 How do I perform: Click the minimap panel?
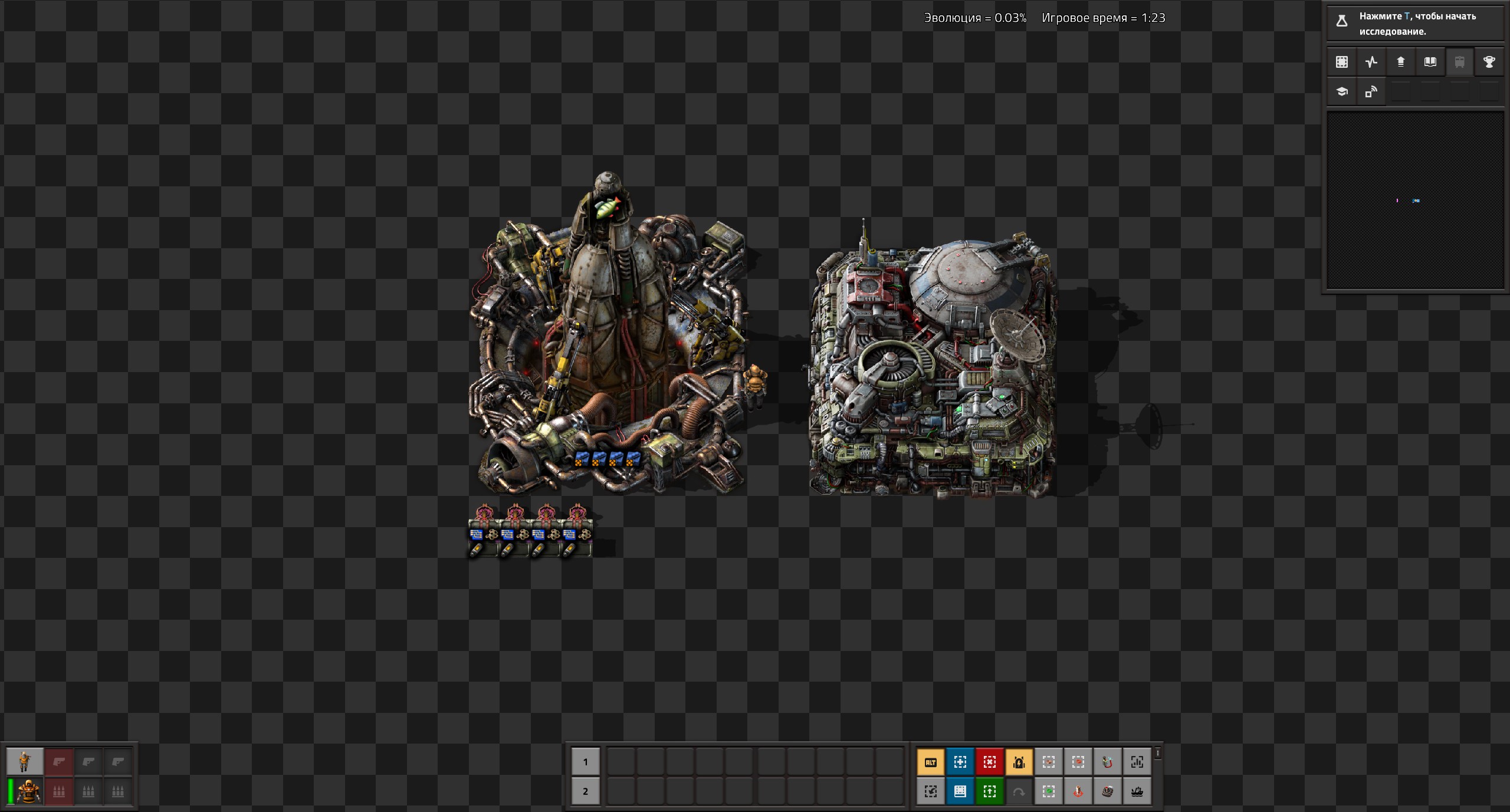(1416, 200)
